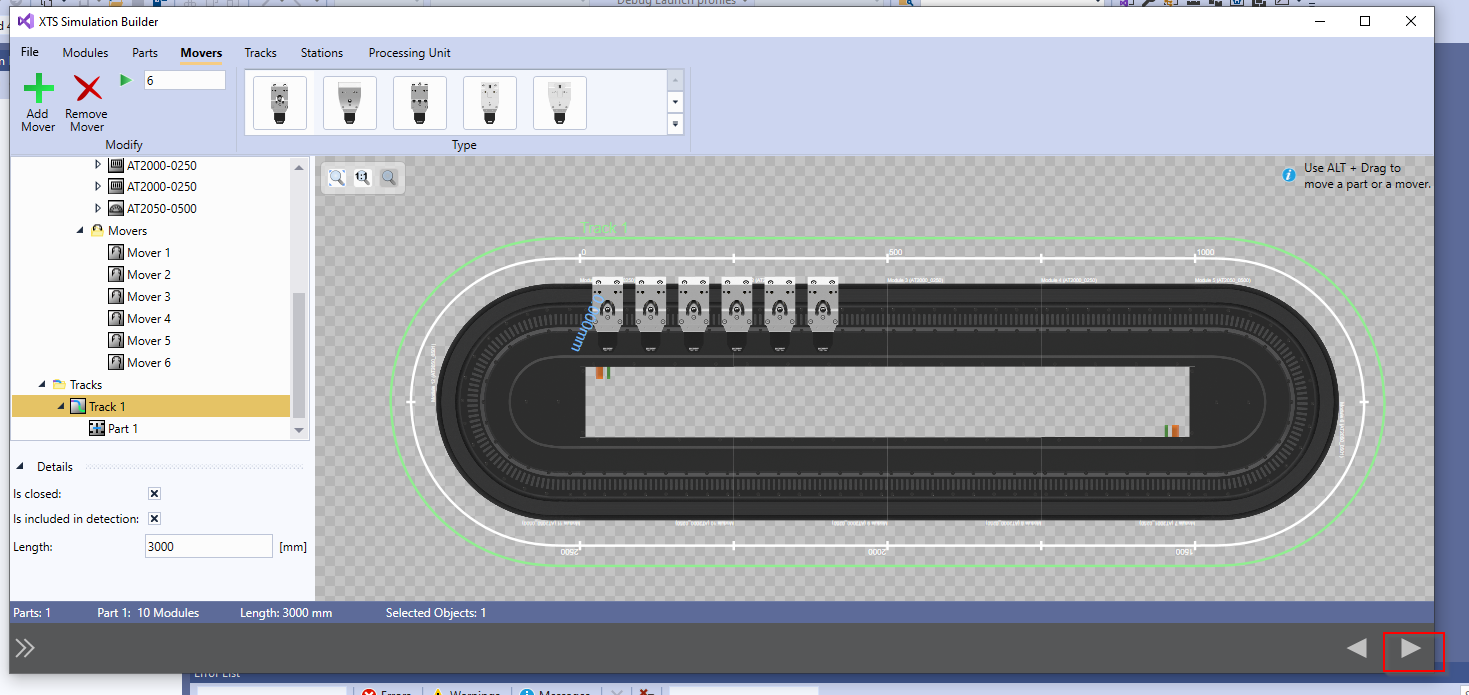
Task: Click the double-chevron expand icon at bottom left
Action: coord(25,648)
